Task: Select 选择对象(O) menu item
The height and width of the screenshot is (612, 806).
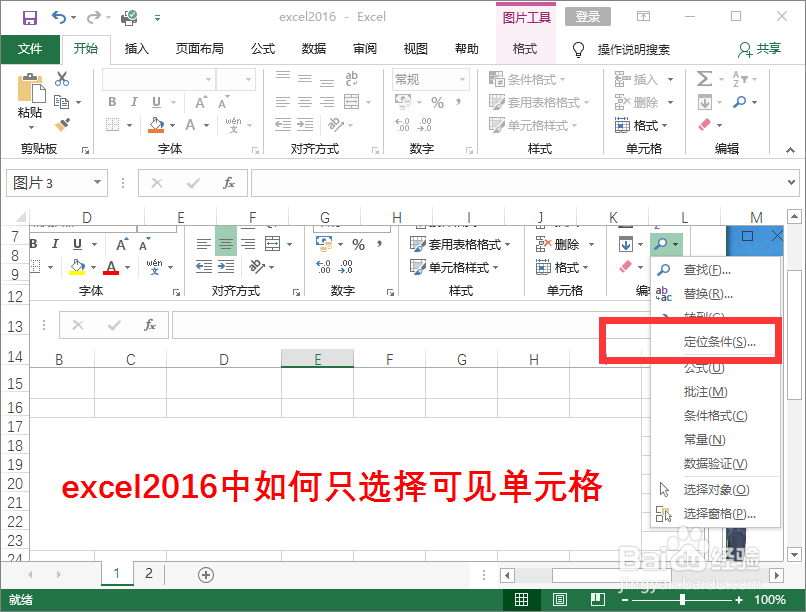Action: [716, 490]
